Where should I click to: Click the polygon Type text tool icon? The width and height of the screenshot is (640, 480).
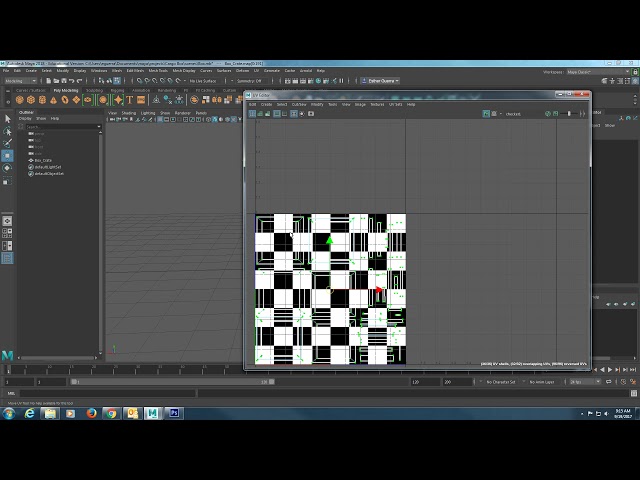pos(129,100)
